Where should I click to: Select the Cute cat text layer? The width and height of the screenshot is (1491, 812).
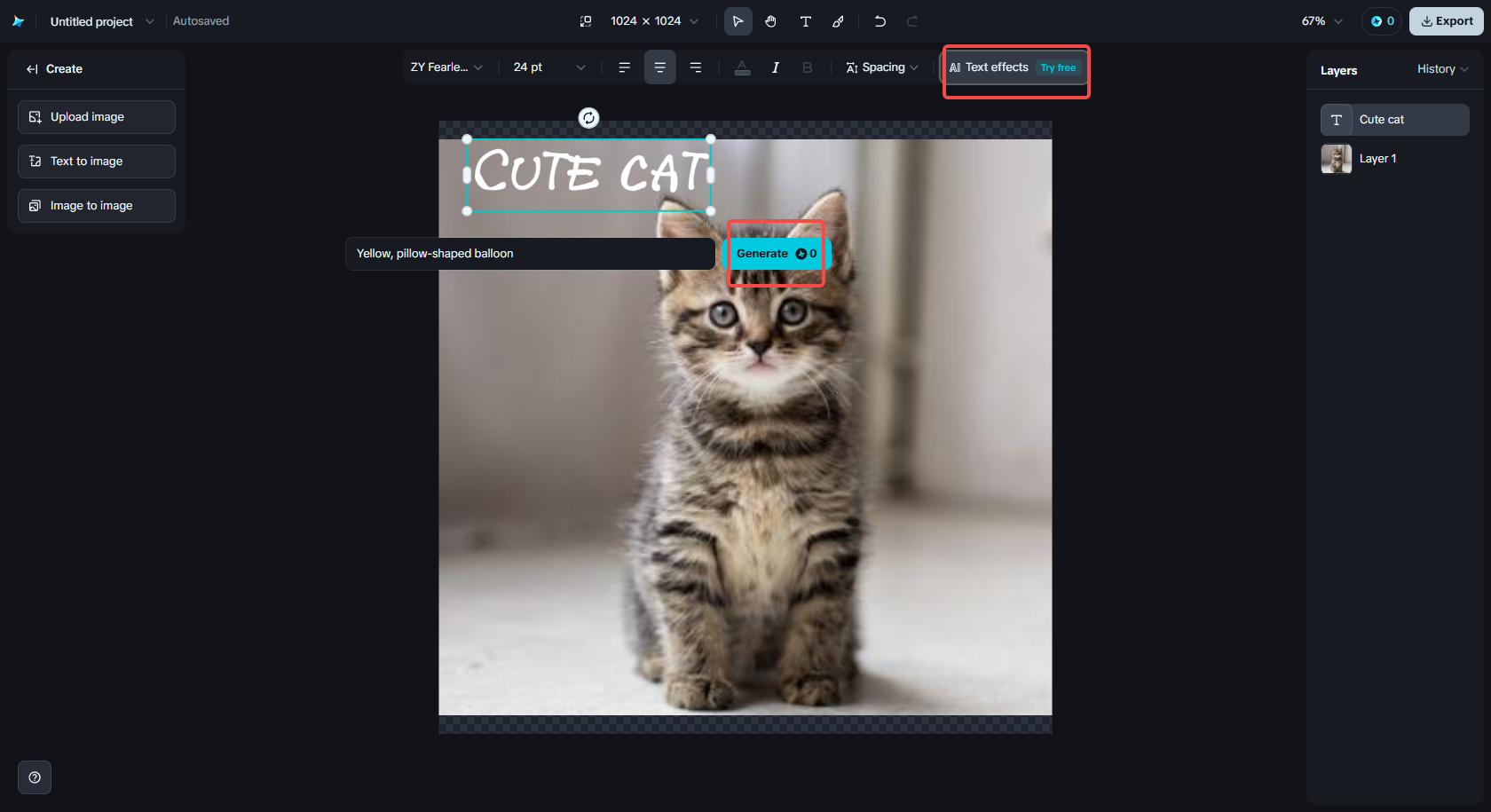pos(1395,120)
